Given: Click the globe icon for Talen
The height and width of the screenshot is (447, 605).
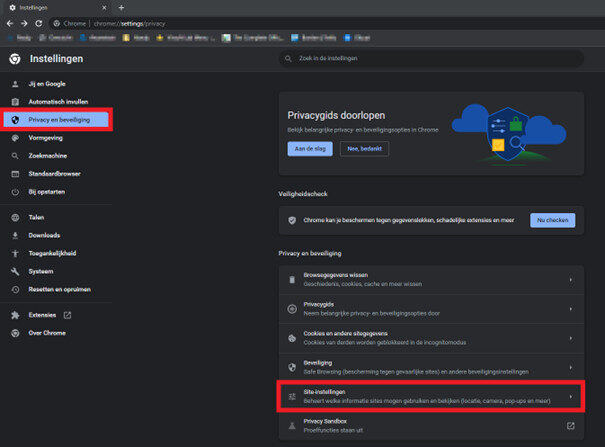Looking at the screenshot, I should tap(15, 218).
